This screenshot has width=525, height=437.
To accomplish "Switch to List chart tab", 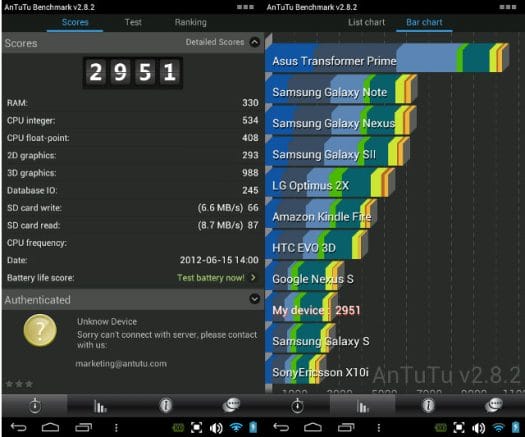I will (367, 22).
